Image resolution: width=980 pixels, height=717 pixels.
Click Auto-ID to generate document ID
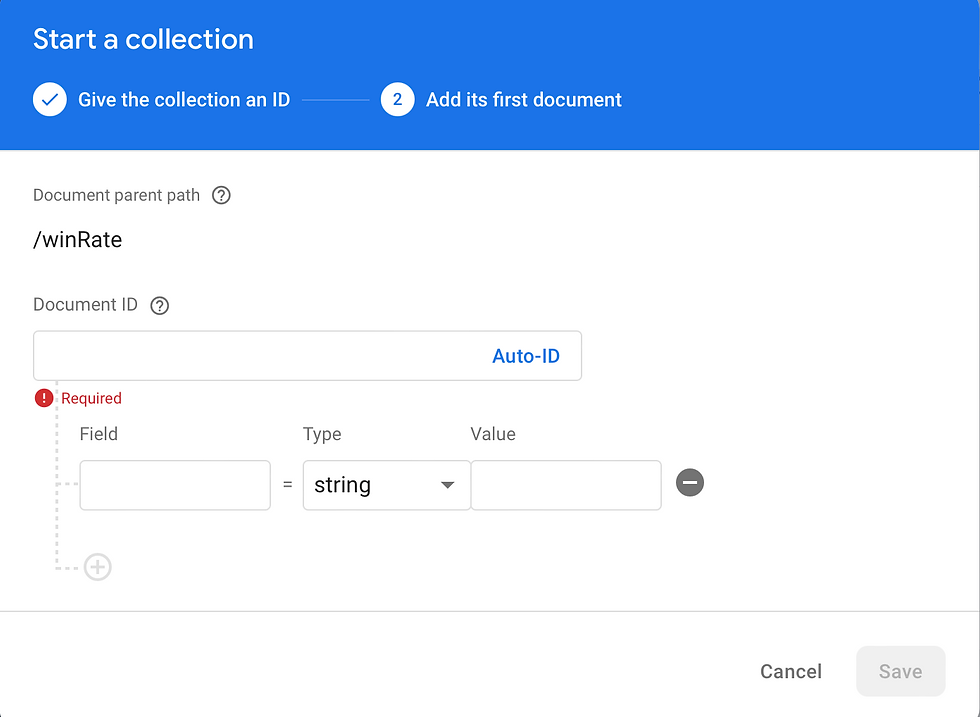526,356
